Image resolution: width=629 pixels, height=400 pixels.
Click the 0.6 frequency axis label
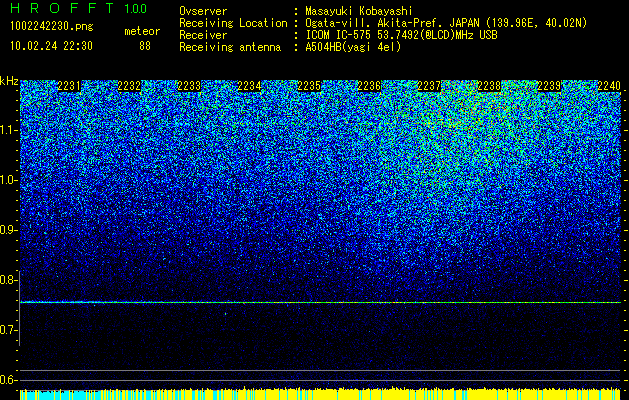[x=8, y=380]
